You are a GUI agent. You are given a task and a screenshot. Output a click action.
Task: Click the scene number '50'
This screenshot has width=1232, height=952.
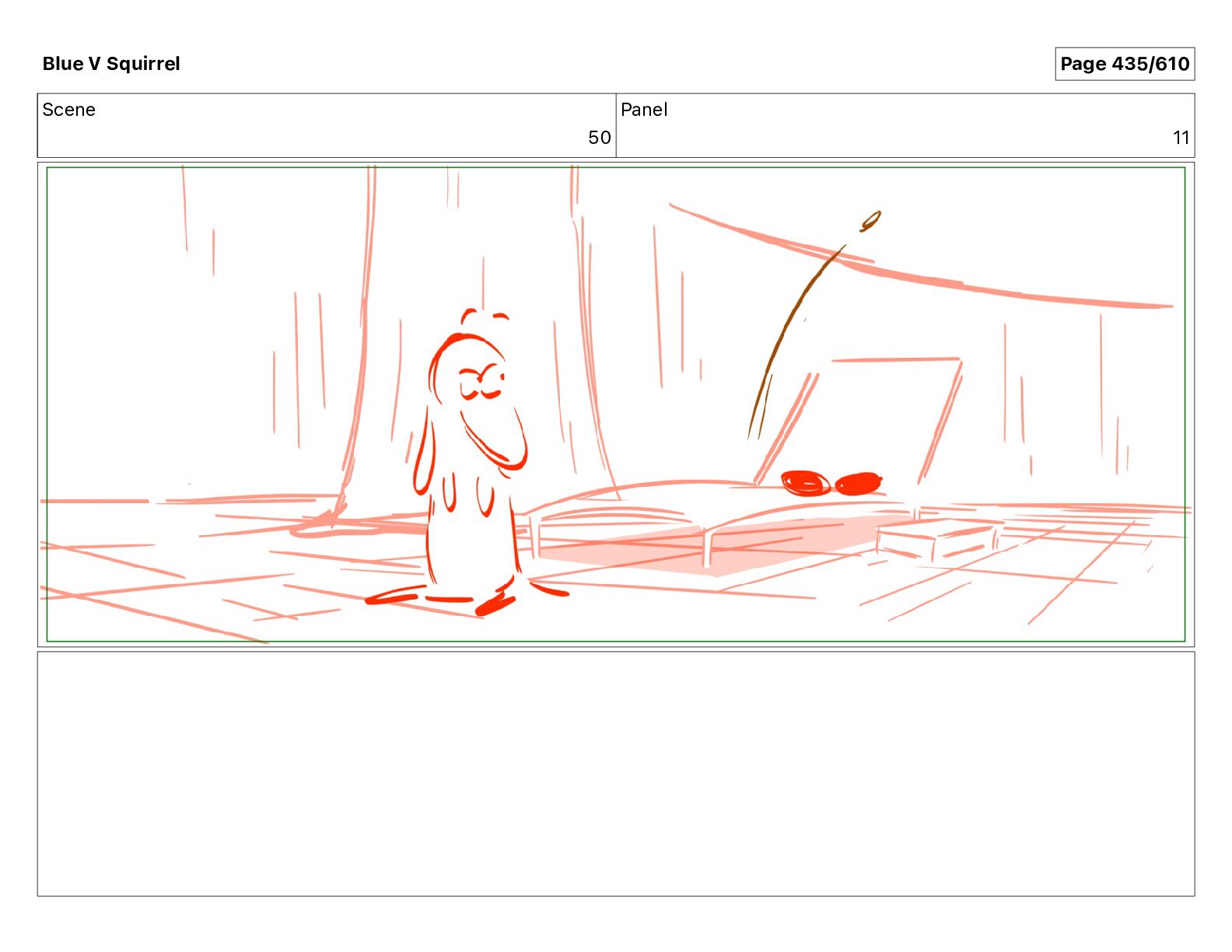point(599,138)
